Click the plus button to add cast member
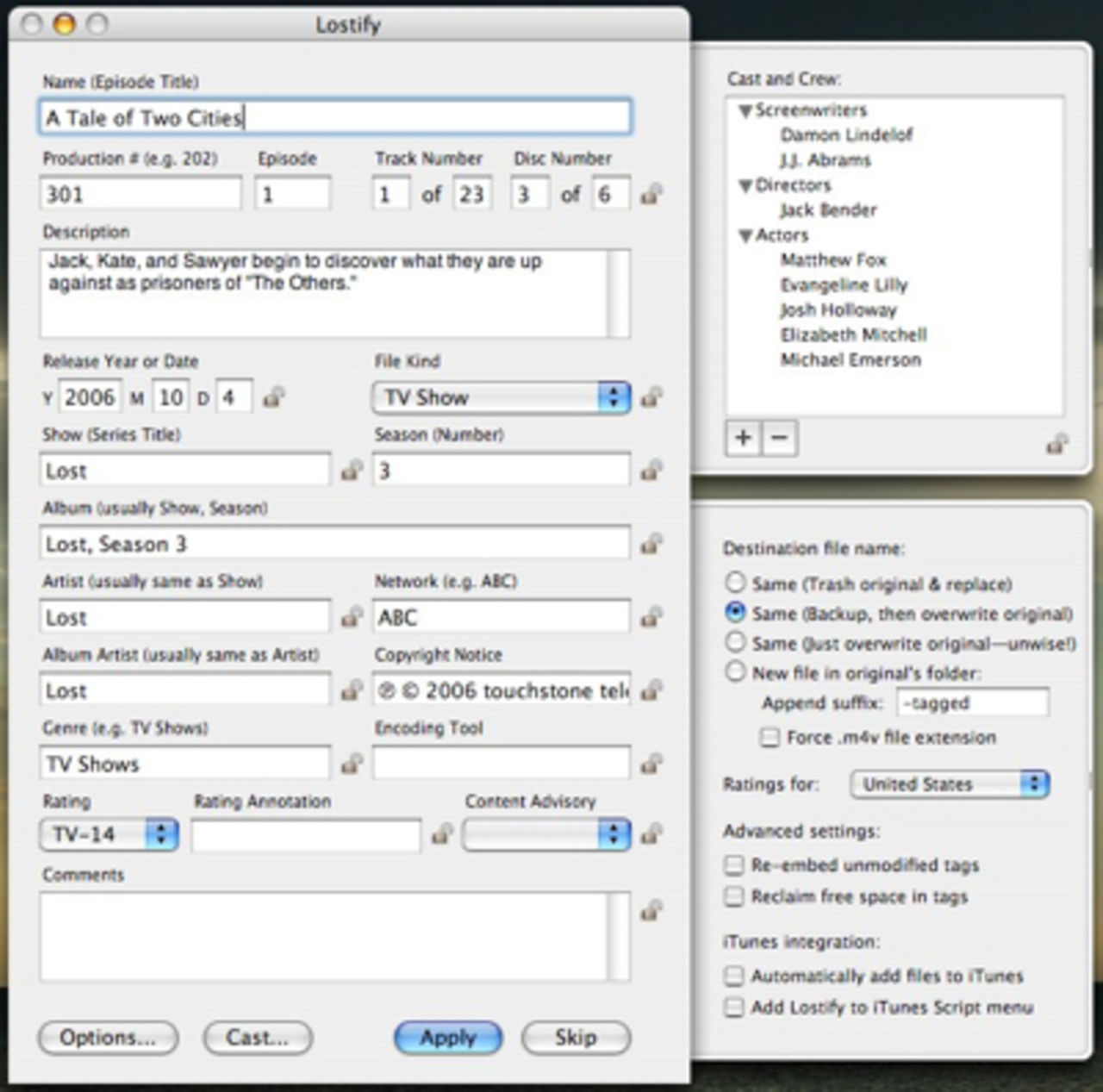This screenshot has width=1103, height=1092. coord(743,438)
